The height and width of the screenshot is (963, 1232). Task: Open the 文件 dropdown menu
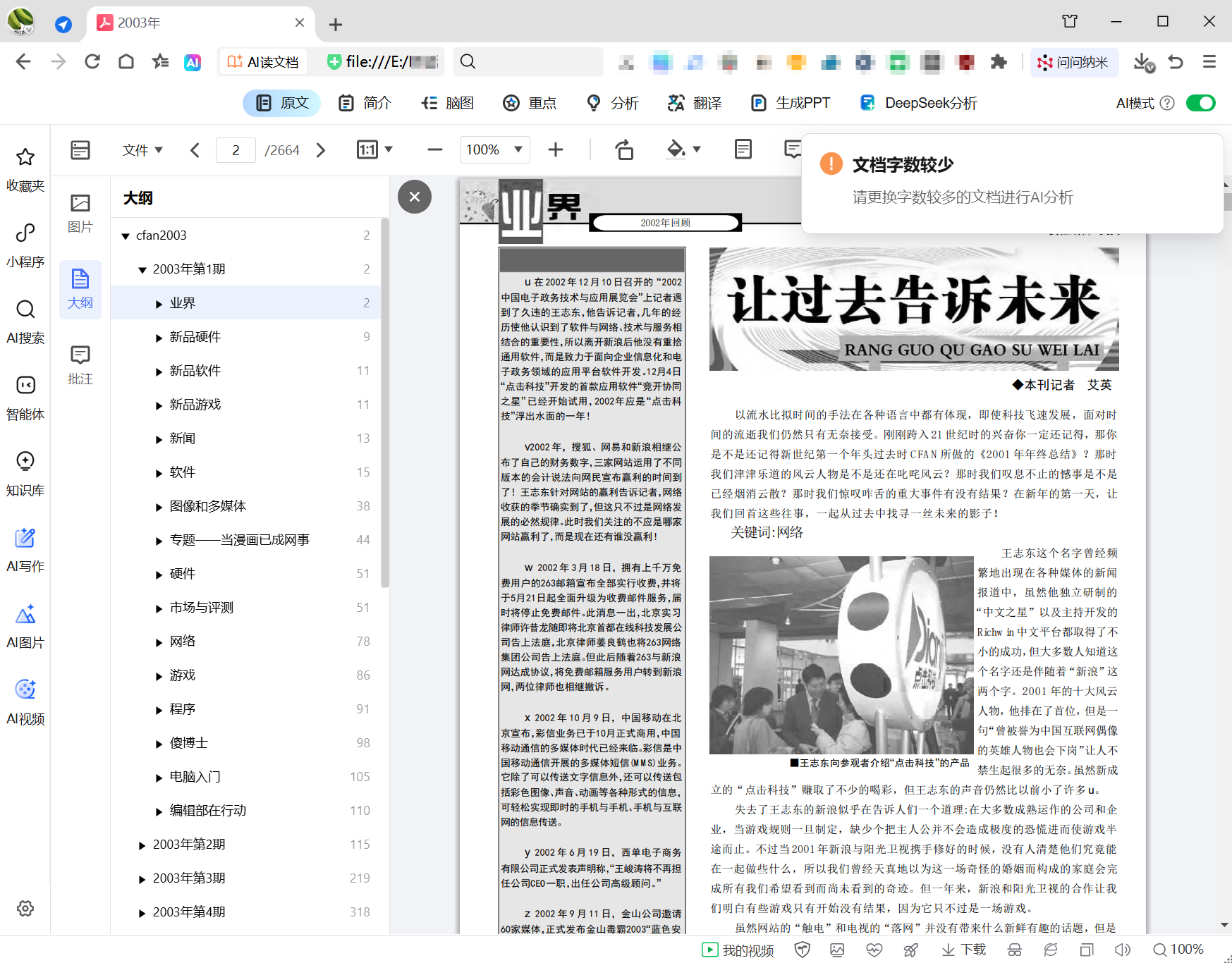[142, 149]
